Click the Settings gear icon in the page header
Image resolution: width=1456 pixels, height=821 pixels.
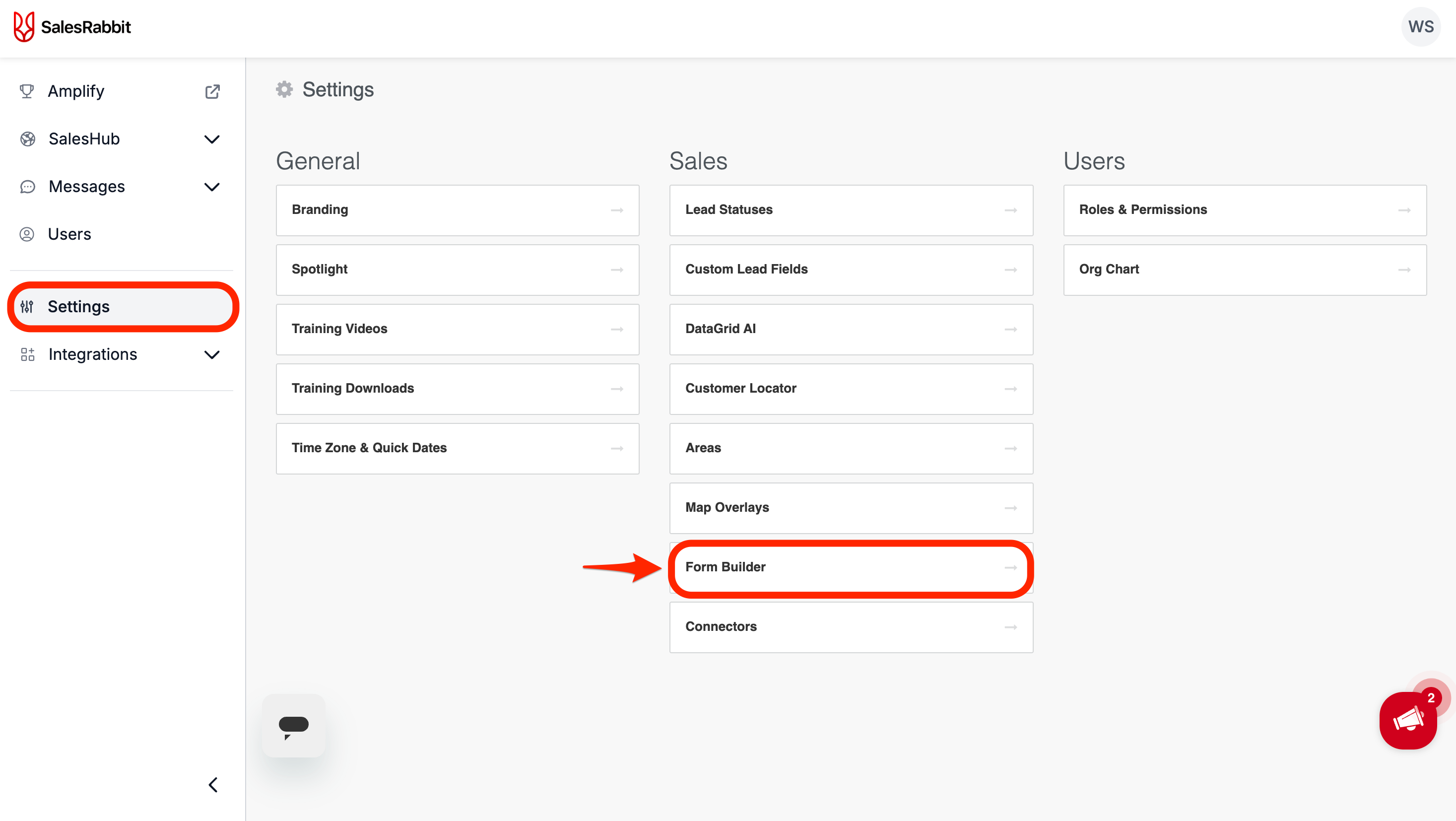(x=284, y=89)
